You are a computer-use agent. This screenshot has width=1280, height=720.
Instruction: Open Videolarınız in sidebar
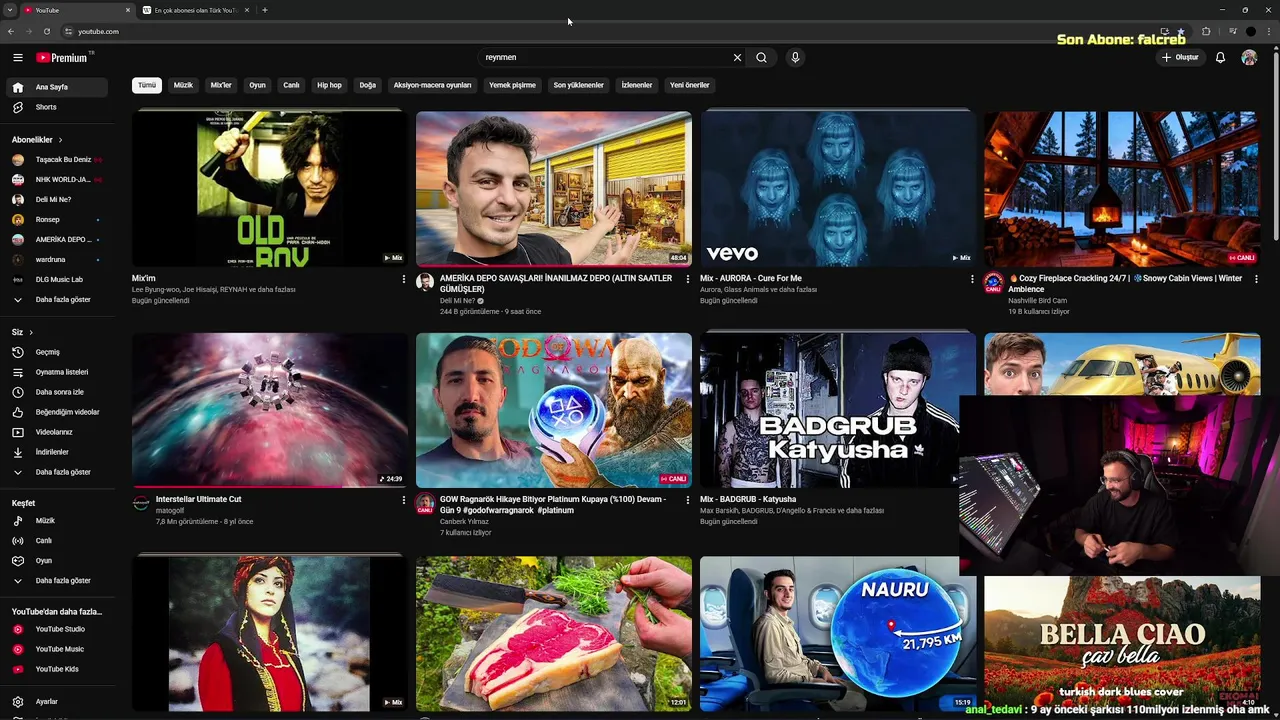click(59, 432)
